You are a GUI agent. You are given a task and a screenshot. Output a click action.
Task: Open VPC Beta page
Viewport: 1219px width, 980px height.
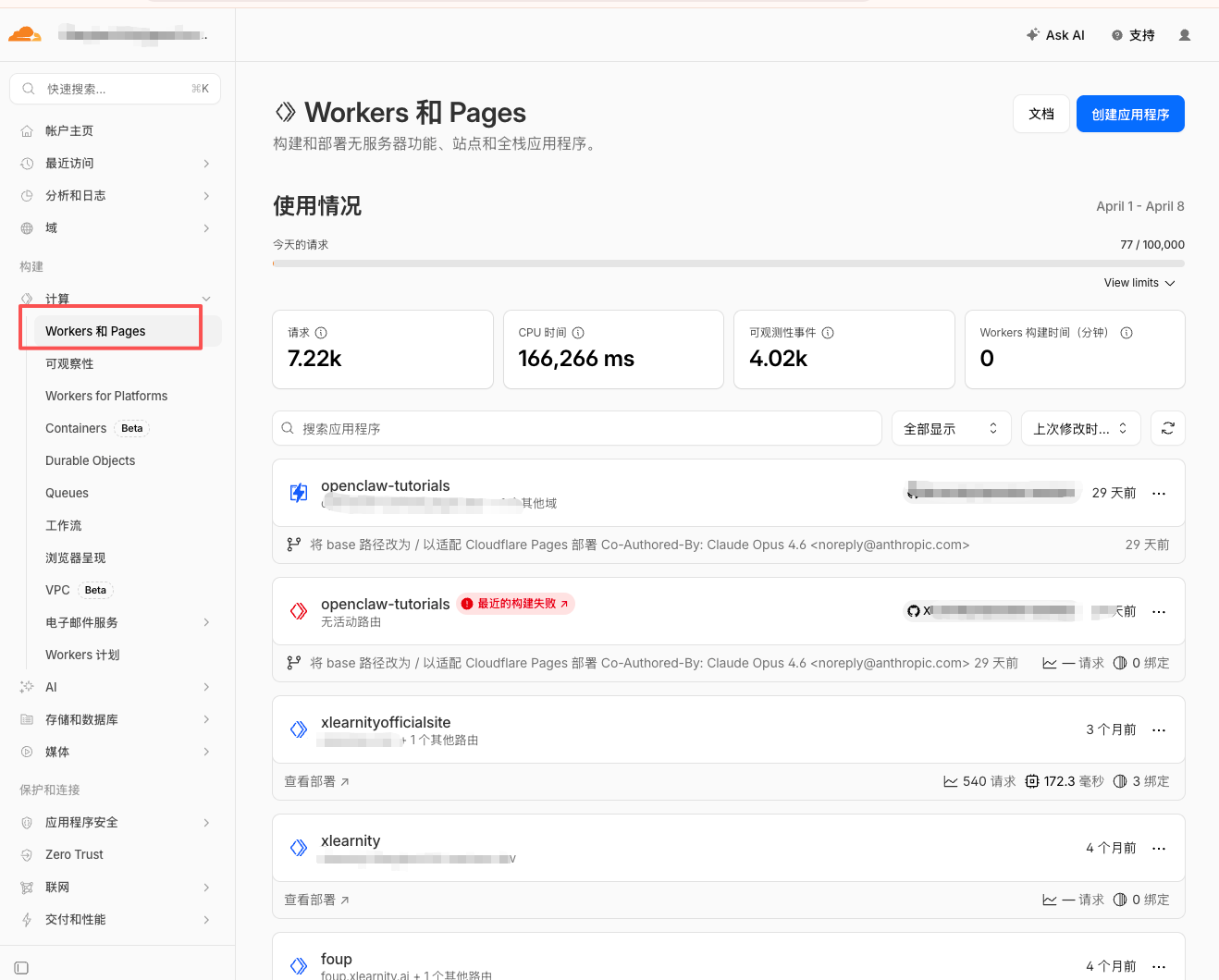[80, 590]
